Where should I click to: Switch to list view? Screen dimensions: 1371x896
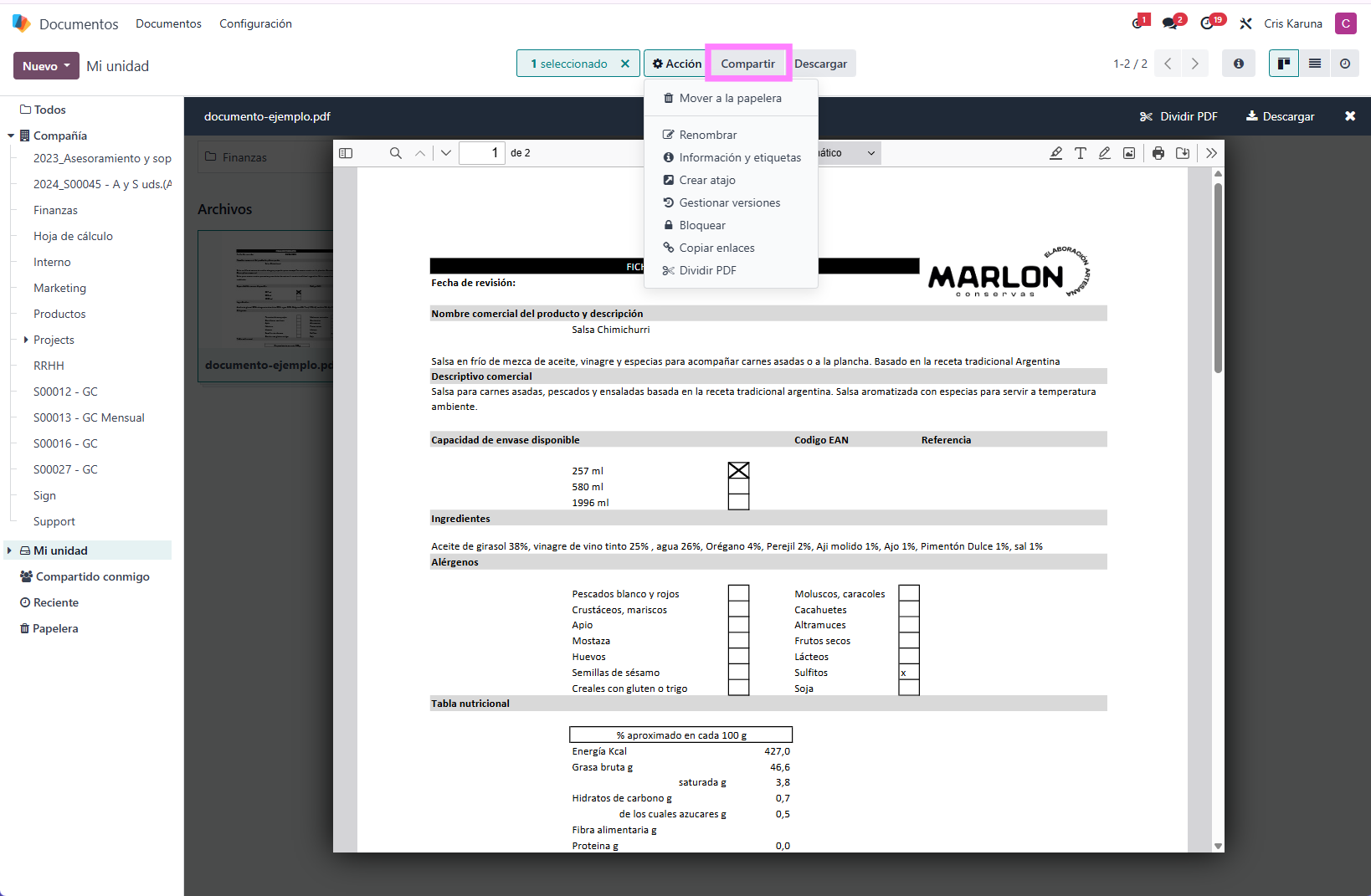(1315, 64)
